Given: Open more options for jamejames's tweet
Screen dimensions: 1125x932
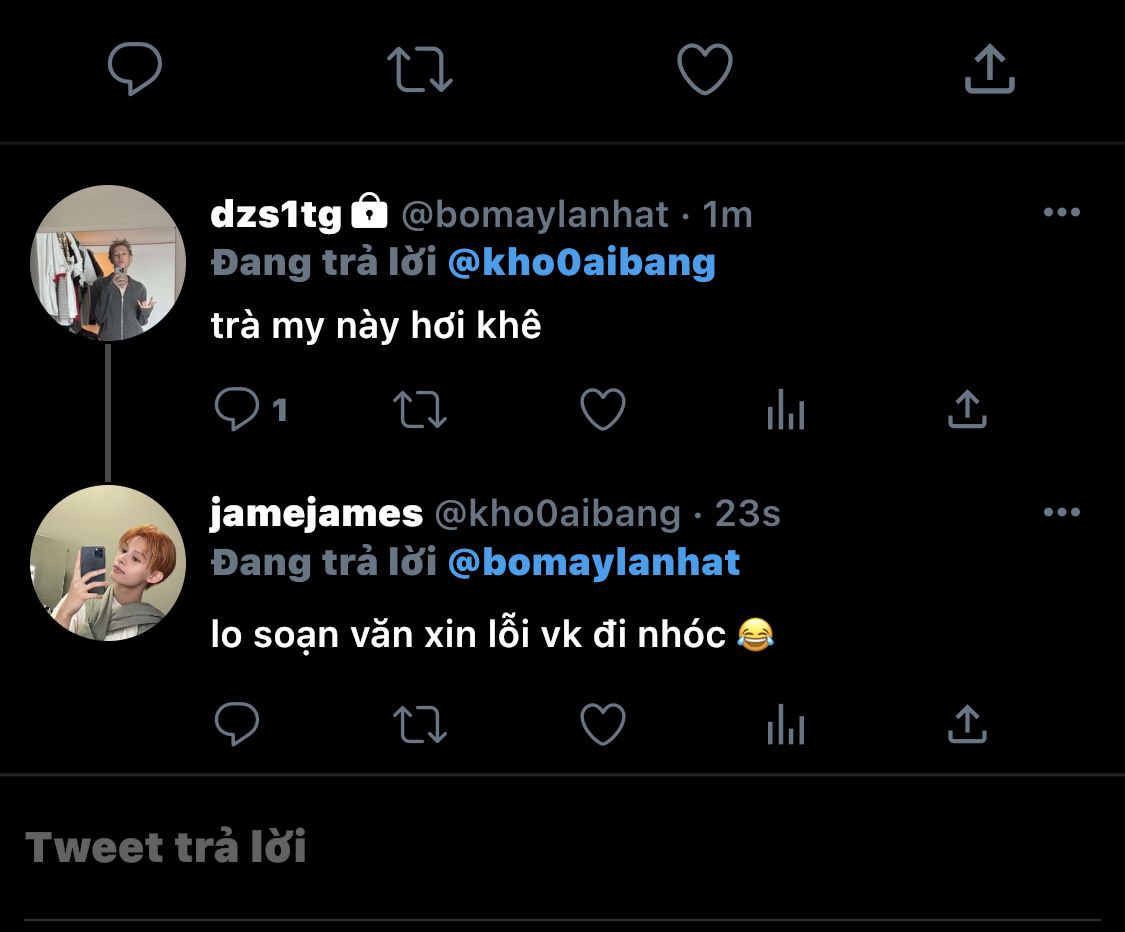Looking at the screenshot, I should 1061,513.
